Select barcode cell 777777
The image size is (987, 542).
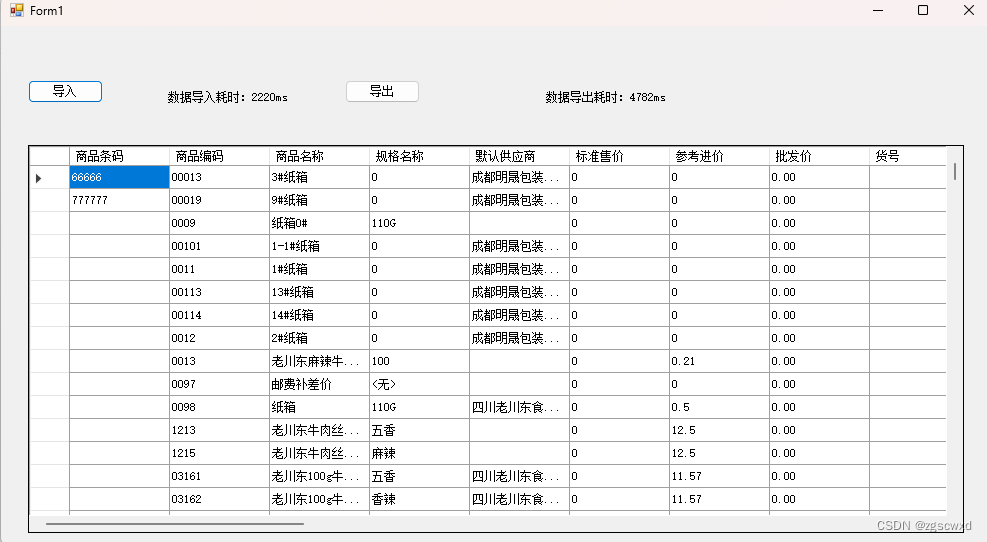click(119, 200)
